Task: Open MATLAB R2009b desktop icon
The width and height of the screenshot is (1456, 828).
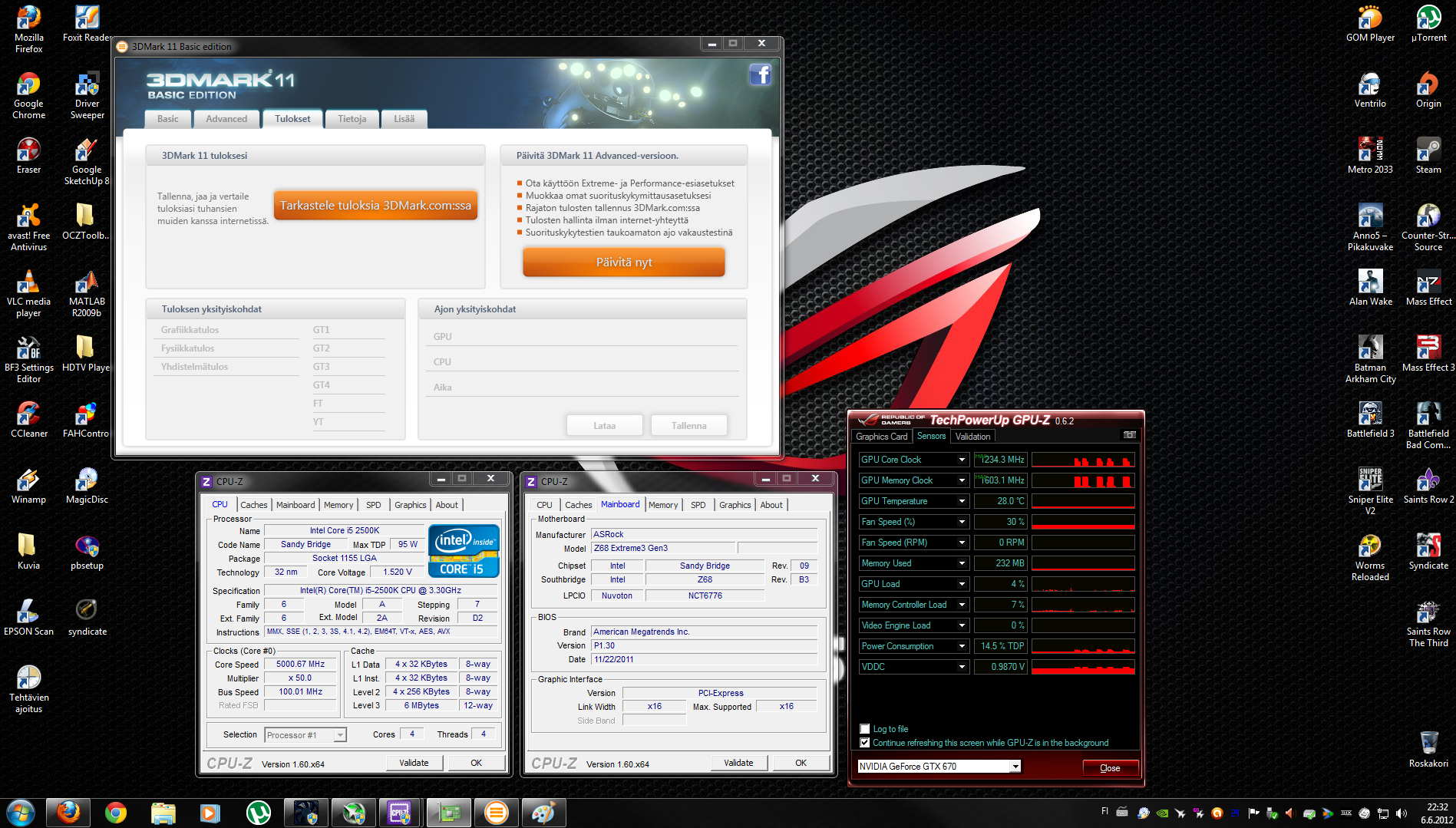Action: pos(87,293)
